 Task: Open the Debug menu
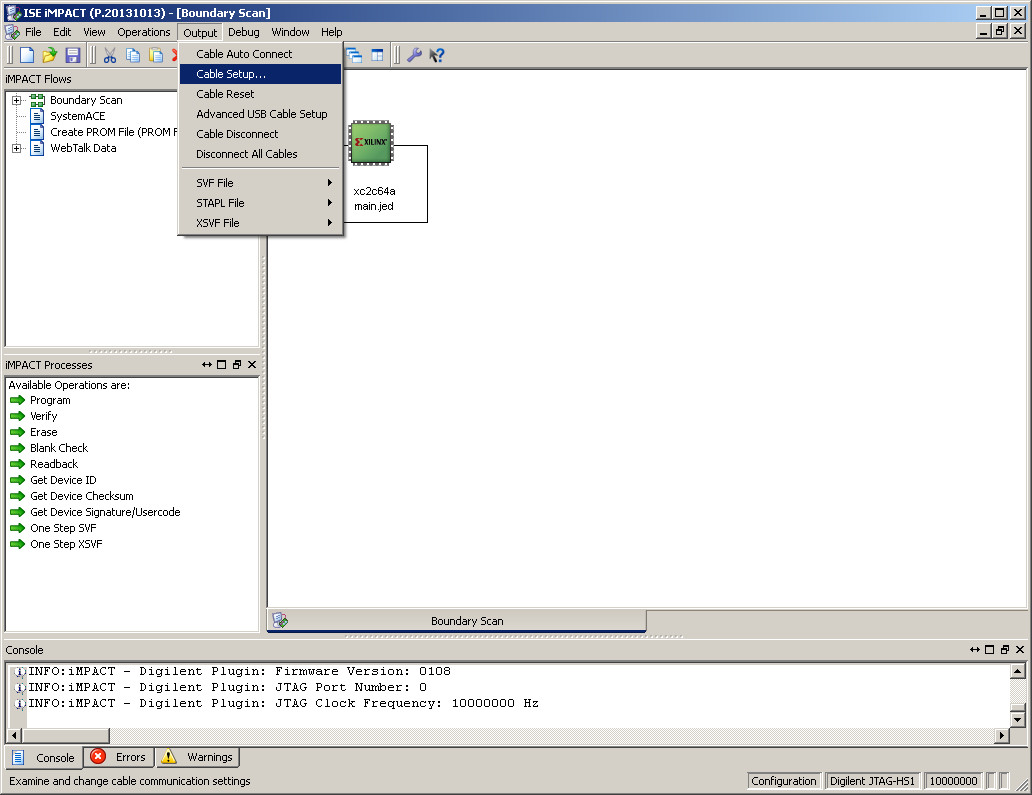(244, 32)
